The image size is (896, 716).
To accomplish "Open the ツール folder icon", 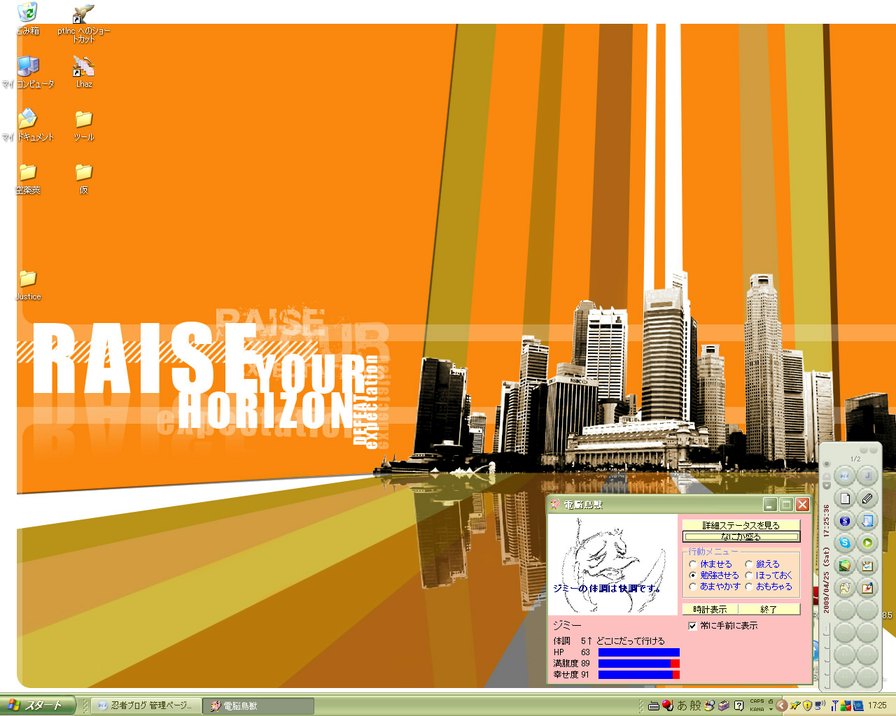I will tap(83, 126).
